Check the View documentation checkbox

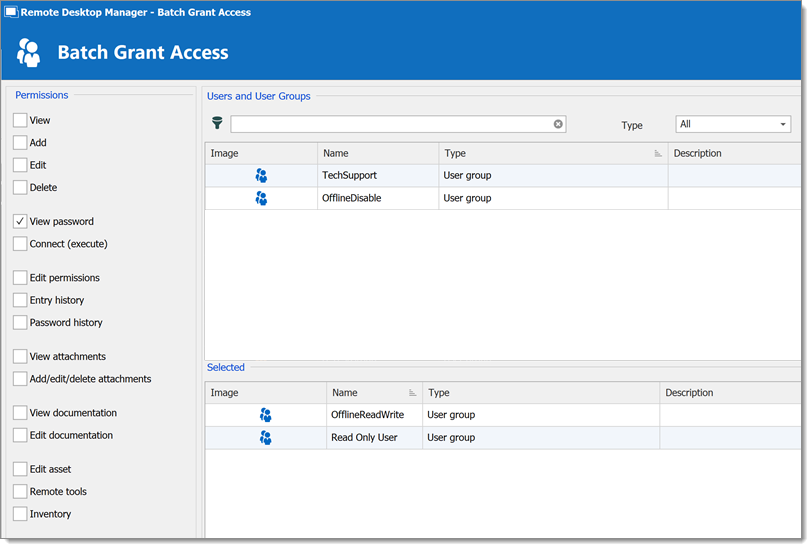pos(20,413)
